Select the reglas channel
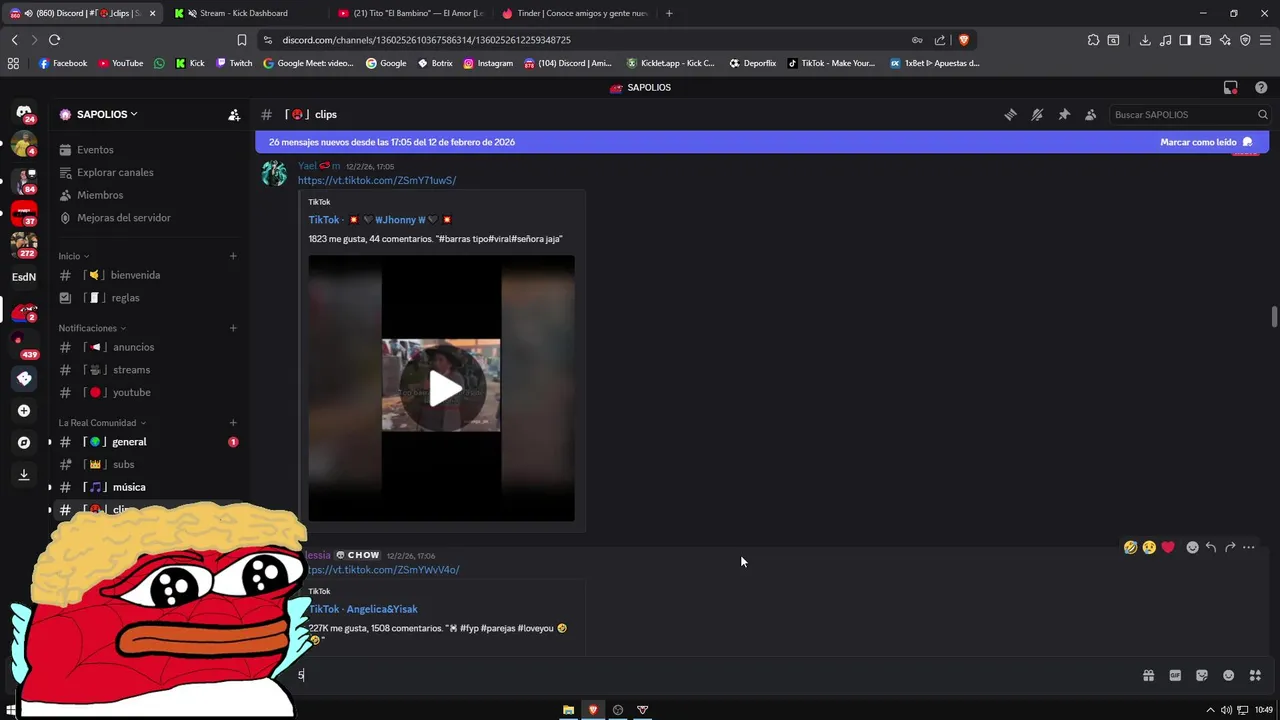This screenshot has width=1280, height=720. (x=148, y=298)
